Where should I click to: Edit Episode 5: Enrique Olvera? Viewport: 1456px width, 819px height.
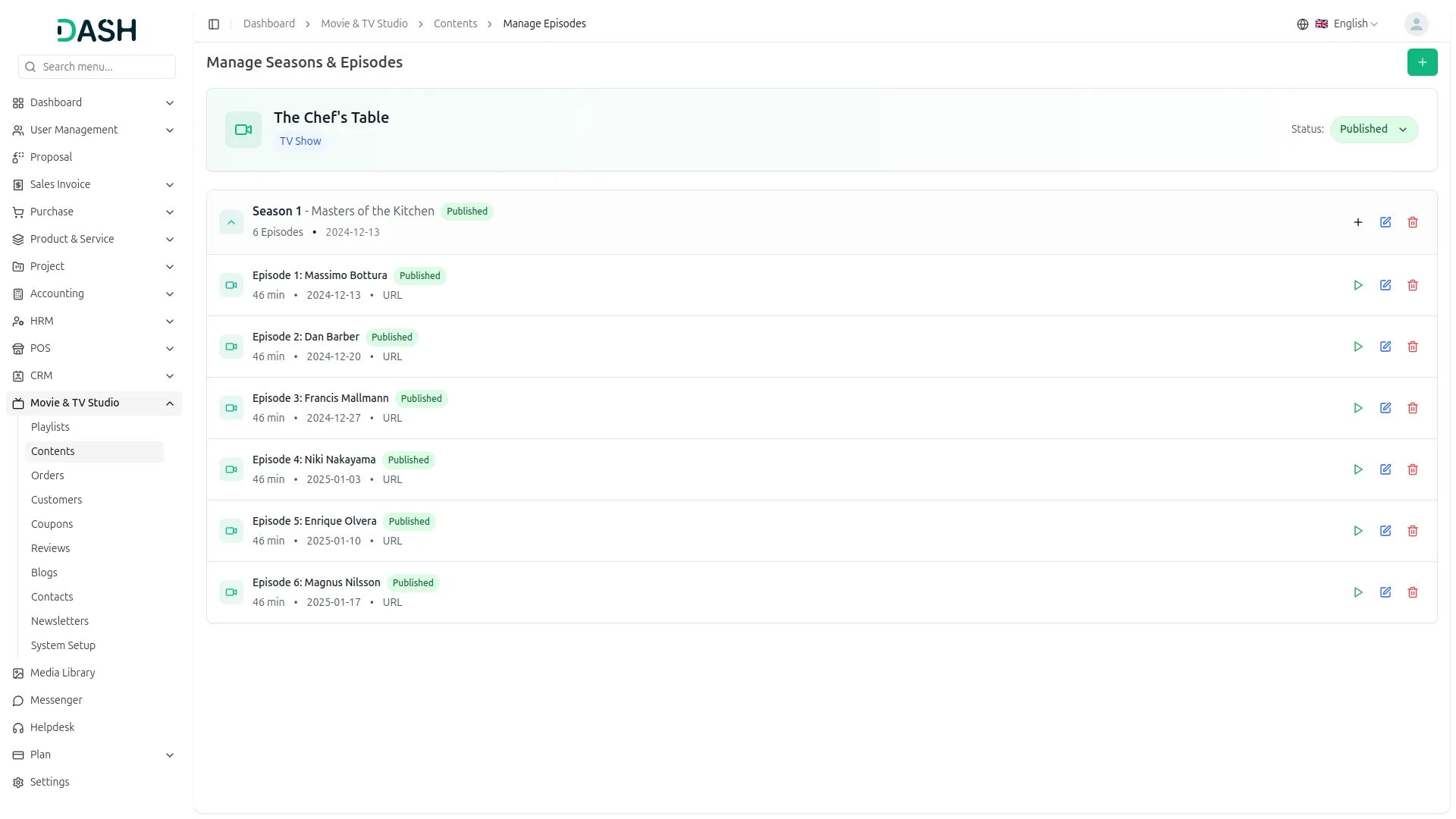[x=1385, y=531]
